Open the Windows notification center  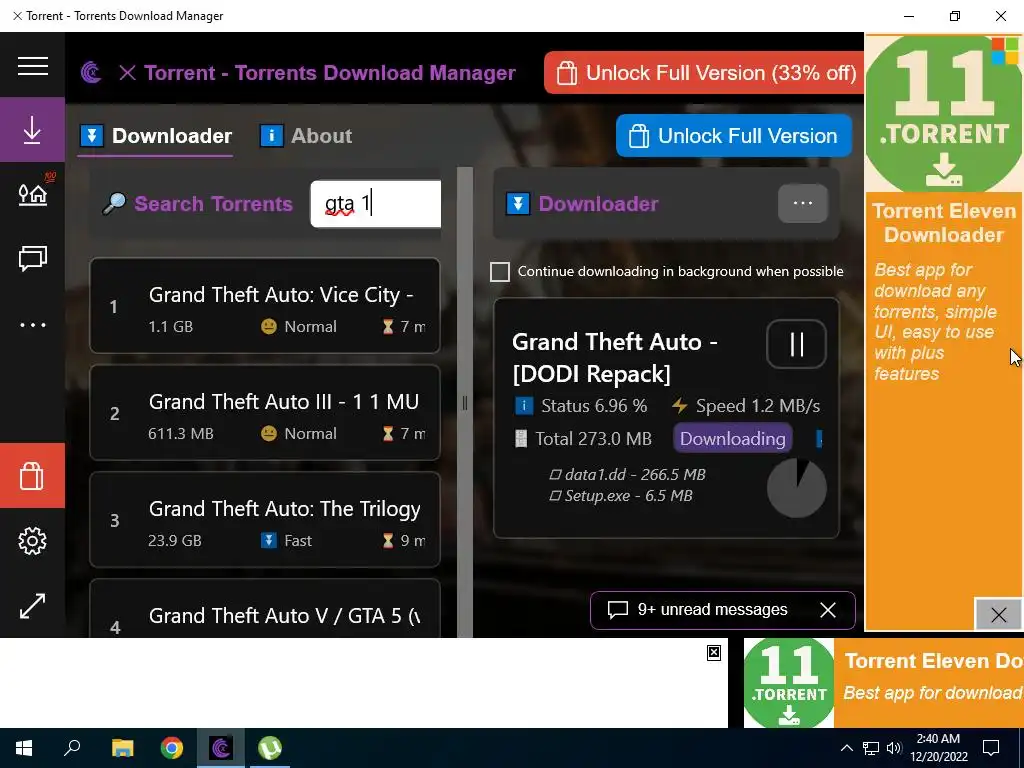(991, 748)
